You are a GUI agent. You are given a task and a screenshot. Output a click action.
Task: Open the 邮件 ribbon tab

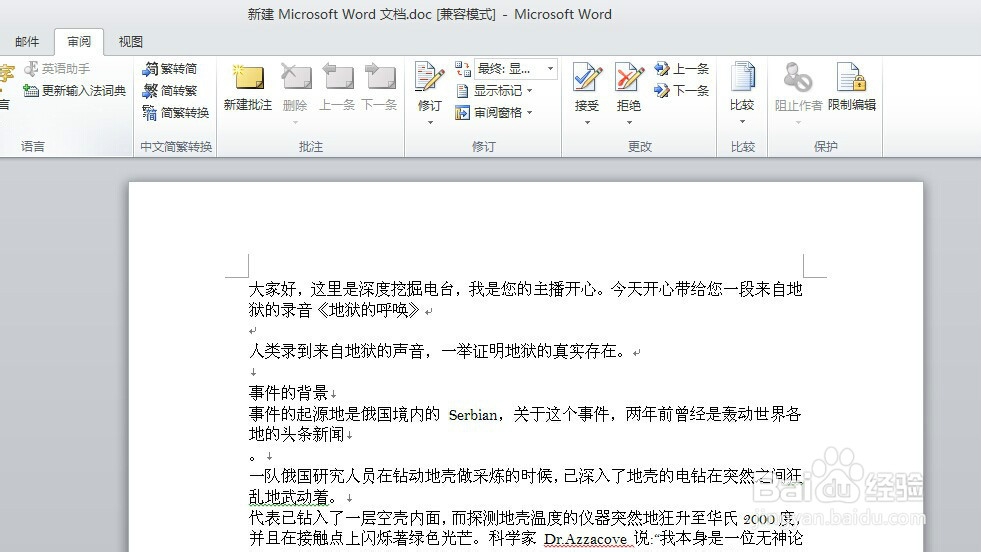pyautogui.click(x=27, y=42)
